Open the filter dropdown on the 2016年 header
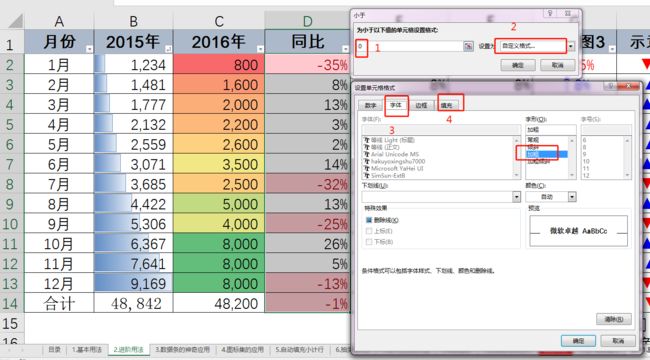The height and width of the screenshot is (360, 650). (x=260, y=49)
